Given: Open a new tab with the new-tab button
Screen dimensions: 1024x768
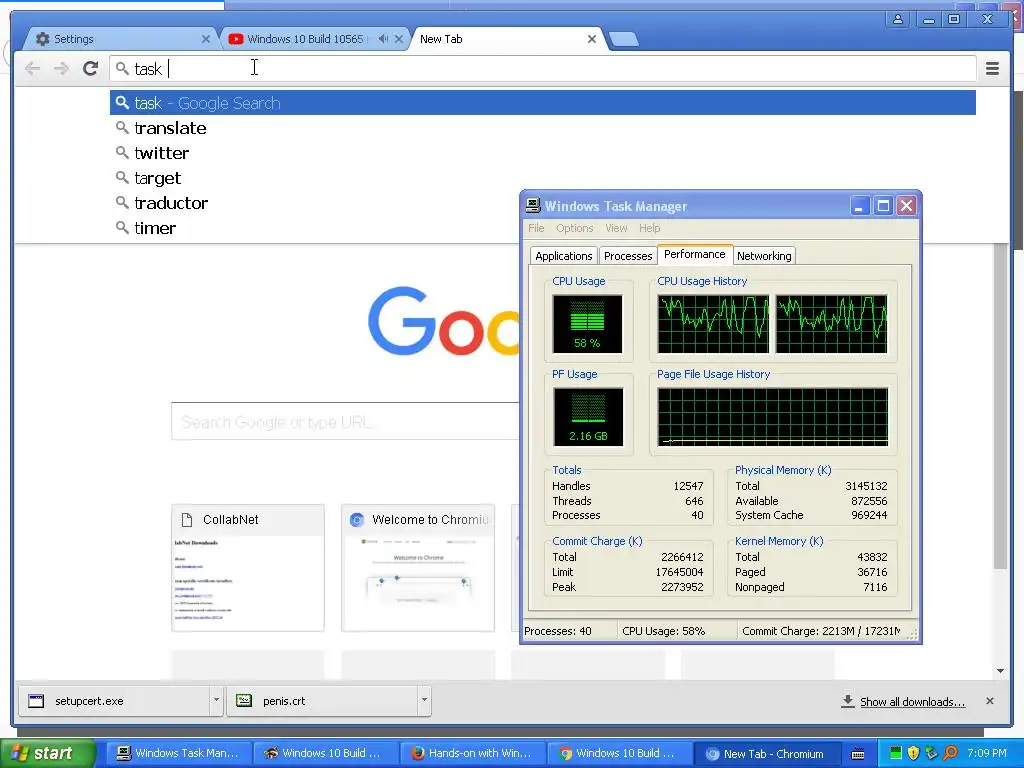Looking at the screenshot, I should click(x=624, y=40).
